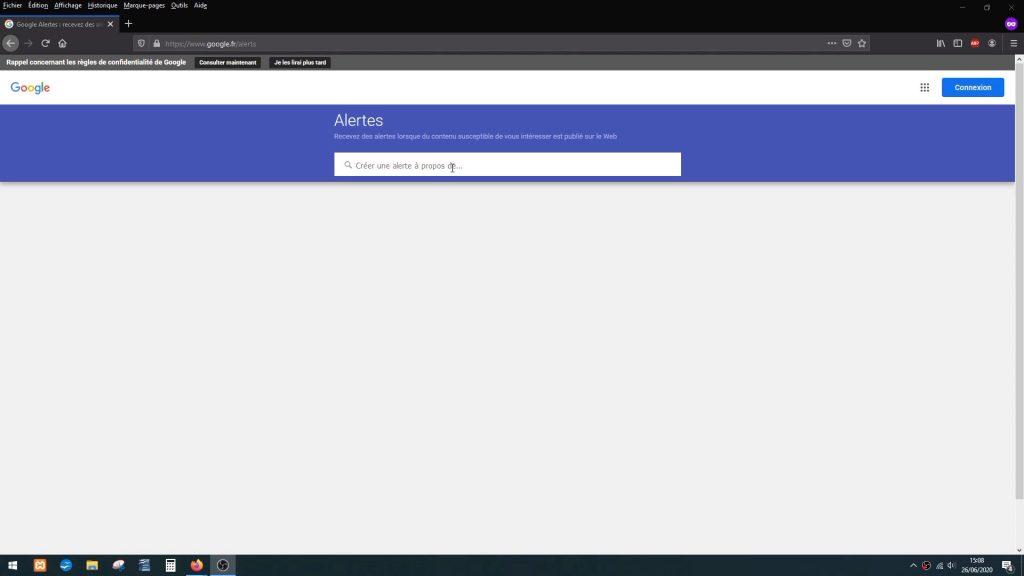Open the Windows Start menu

[12, 566]
